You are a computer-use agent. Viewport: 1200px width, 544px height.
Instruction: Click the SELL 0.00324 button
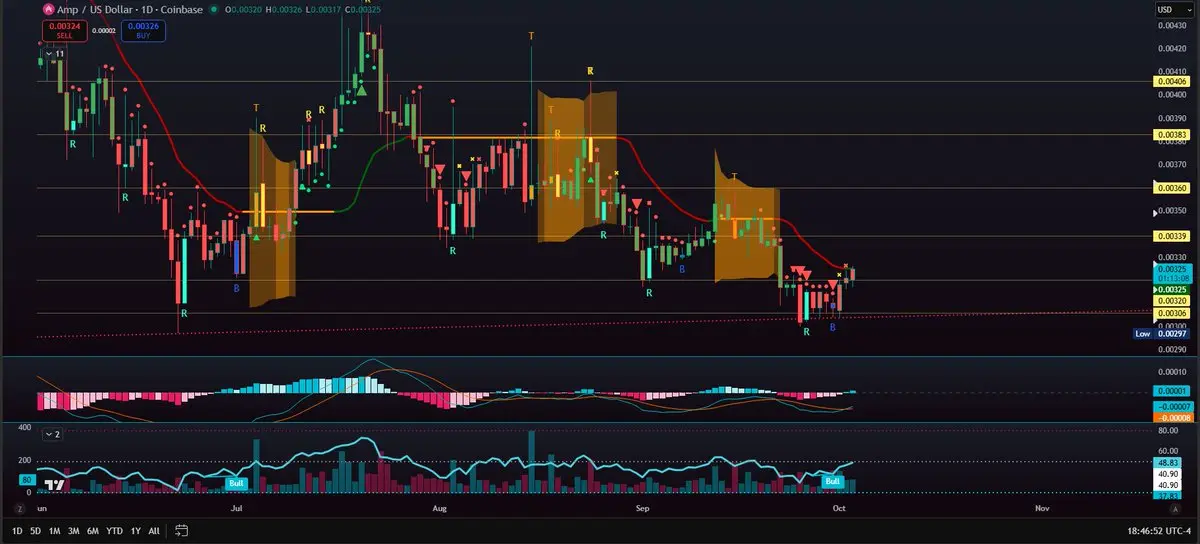point(64,30)
